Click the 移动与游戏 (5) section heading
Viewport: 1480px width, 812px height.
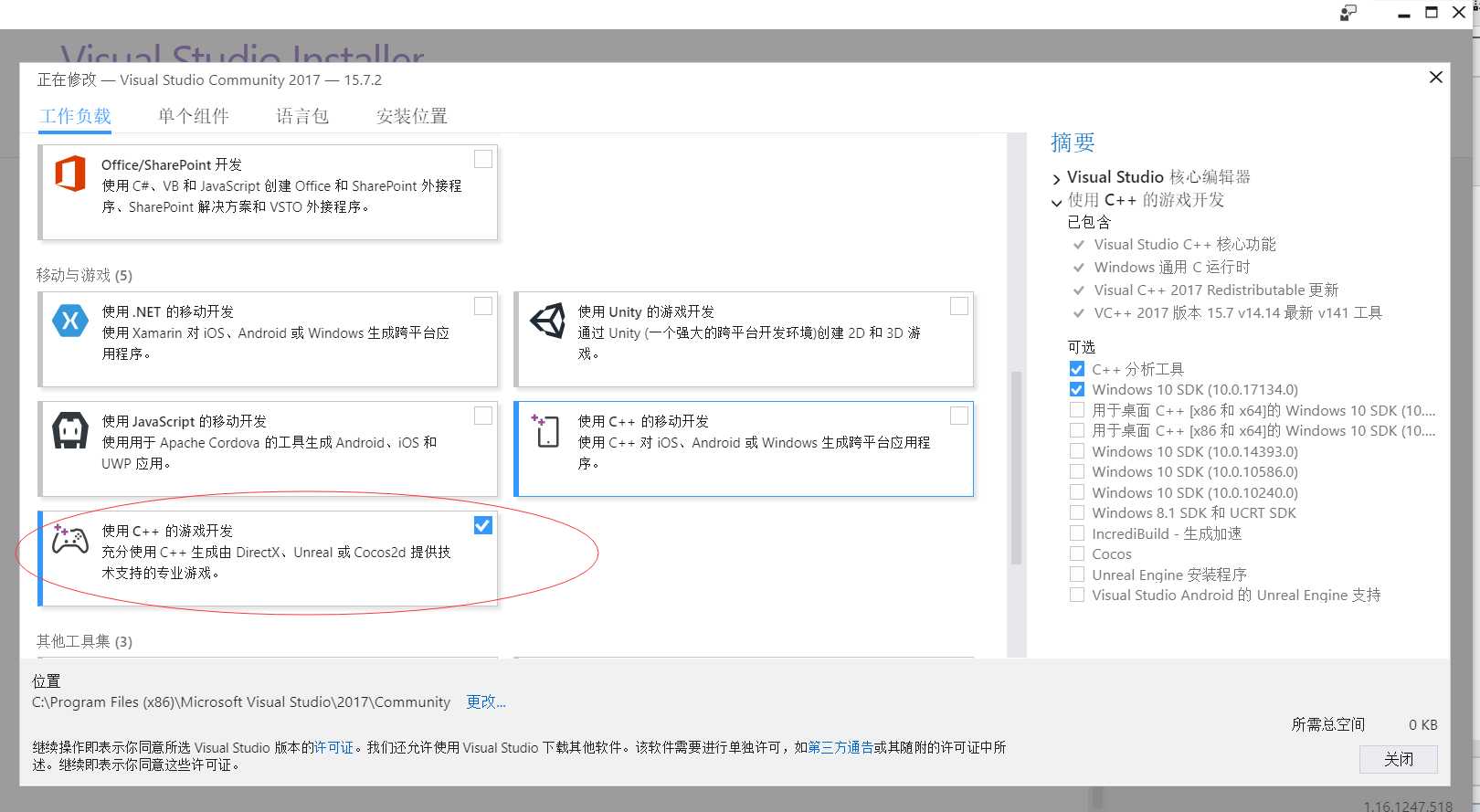pos(84,275)
